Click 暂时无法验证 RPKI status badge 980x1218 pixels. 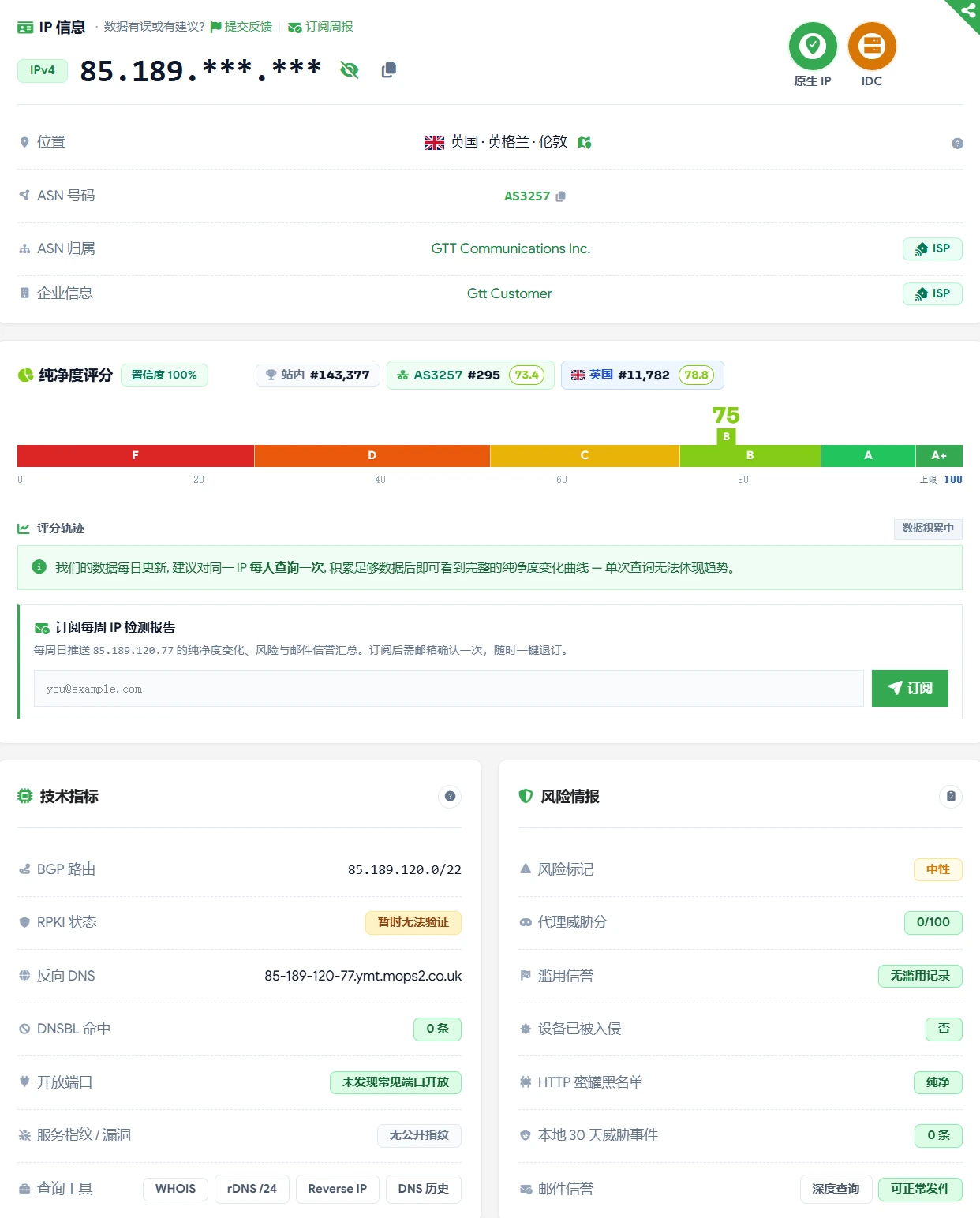coord(413,923)
